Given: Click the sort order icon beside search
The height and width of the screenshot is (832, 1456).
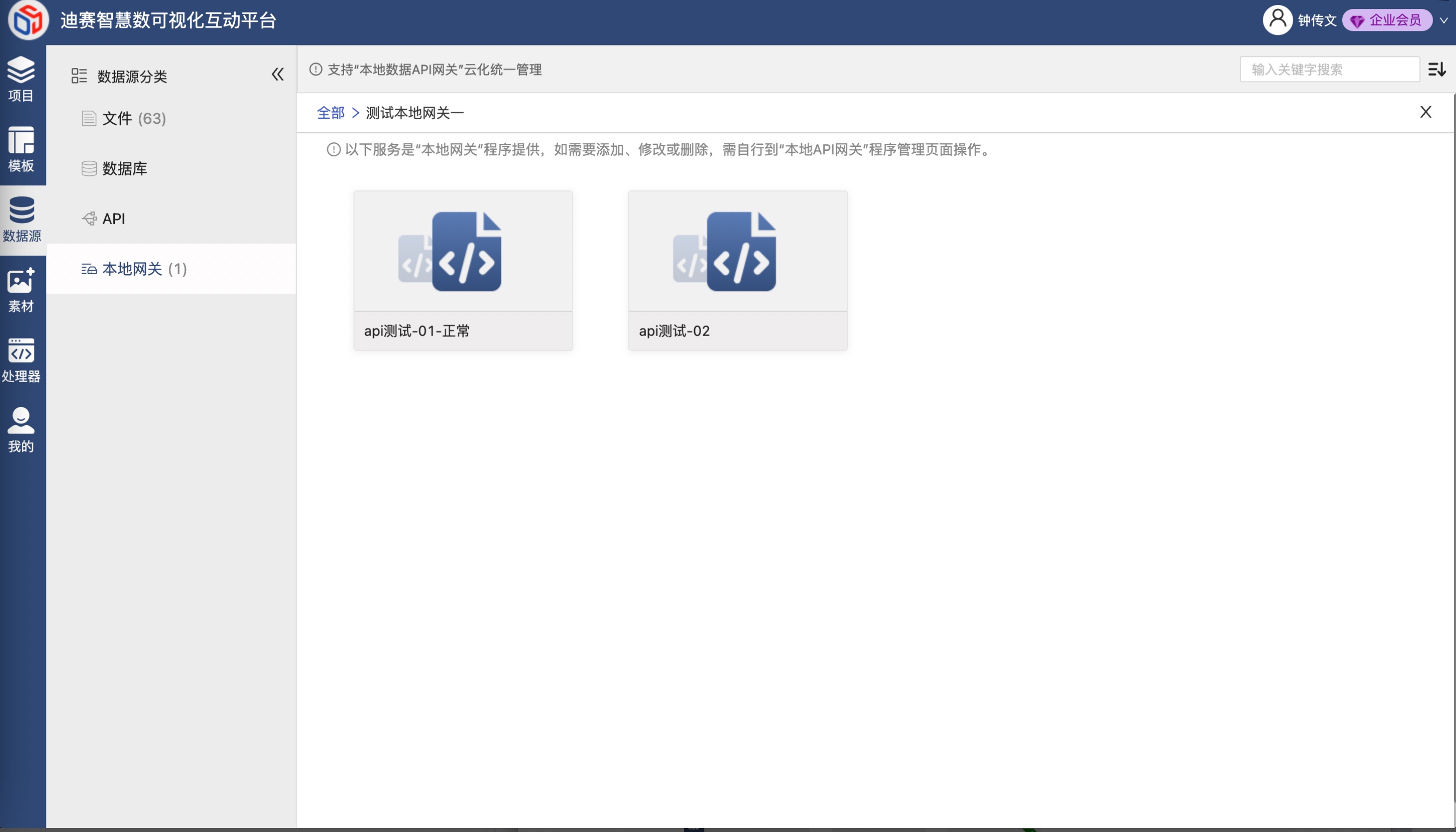Looking at the screenshot, I should tap(1437, 70).
